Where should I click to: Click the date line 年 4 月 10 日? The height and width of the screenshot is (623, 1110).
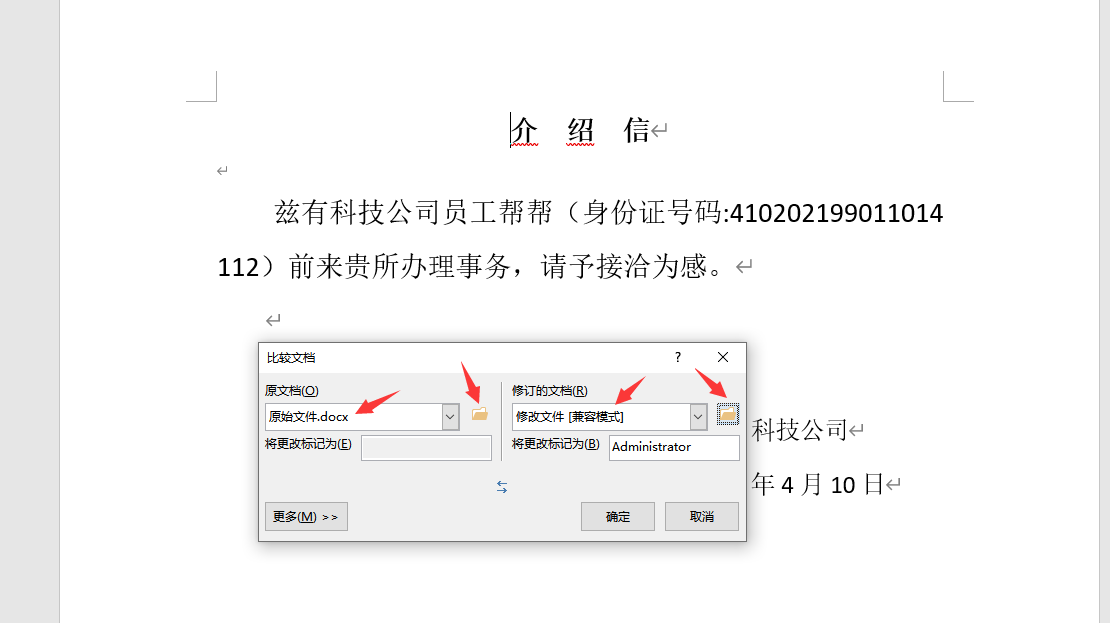[818, 485]
